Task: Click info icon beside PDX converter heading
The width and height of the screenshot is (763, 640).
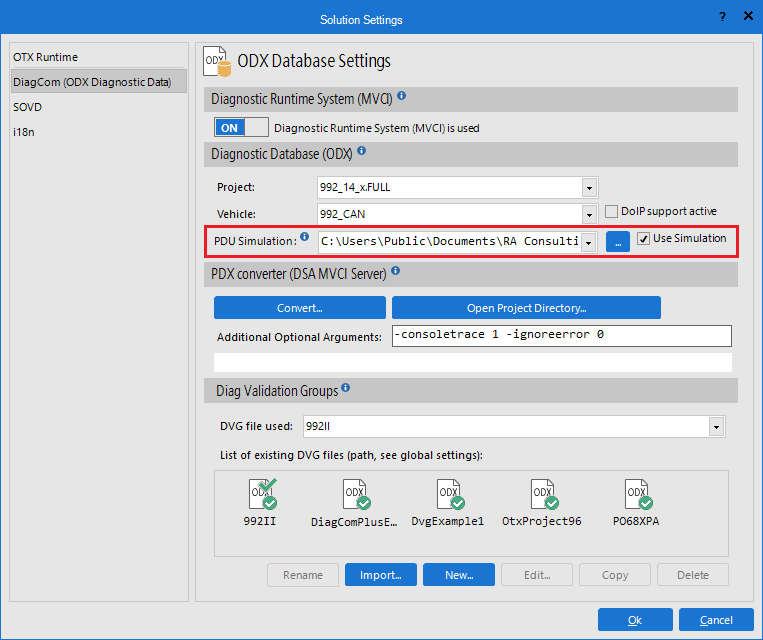Action: (397, 270)
